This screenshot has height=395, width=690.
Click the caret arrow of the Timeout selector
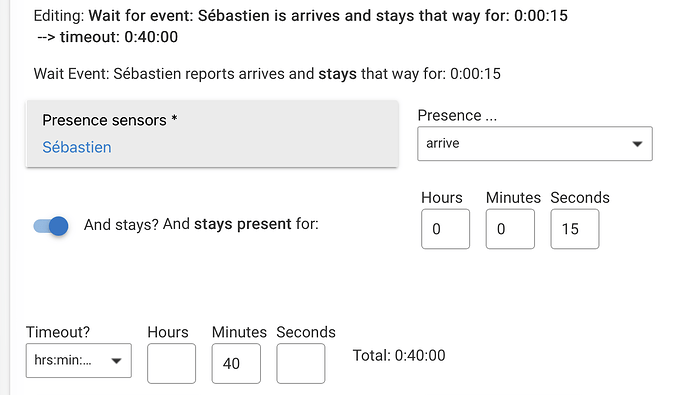pyautogui.click(x=116, y=361)
